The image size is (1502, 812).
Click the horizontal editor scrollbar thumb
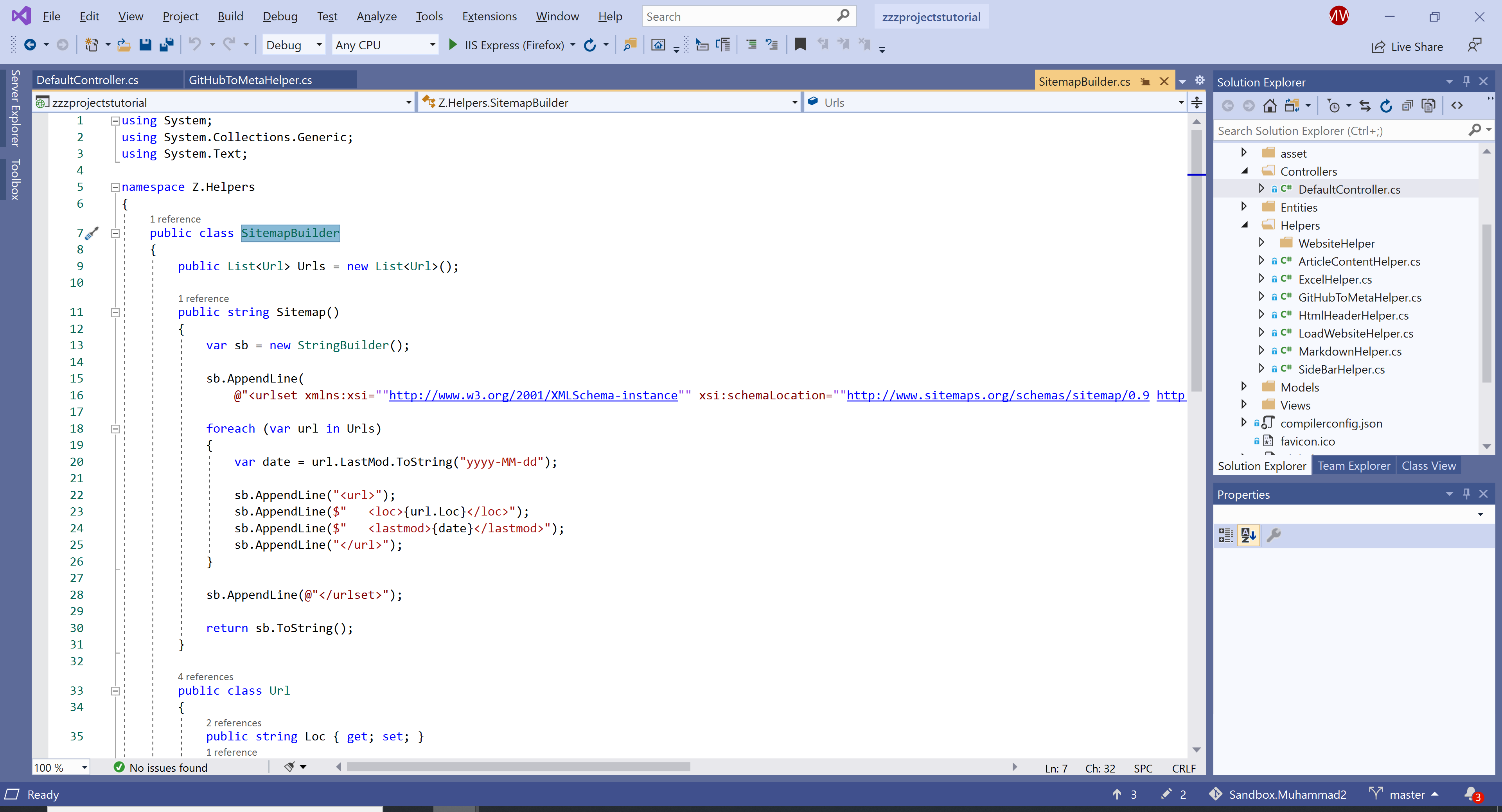pos(518,767)
